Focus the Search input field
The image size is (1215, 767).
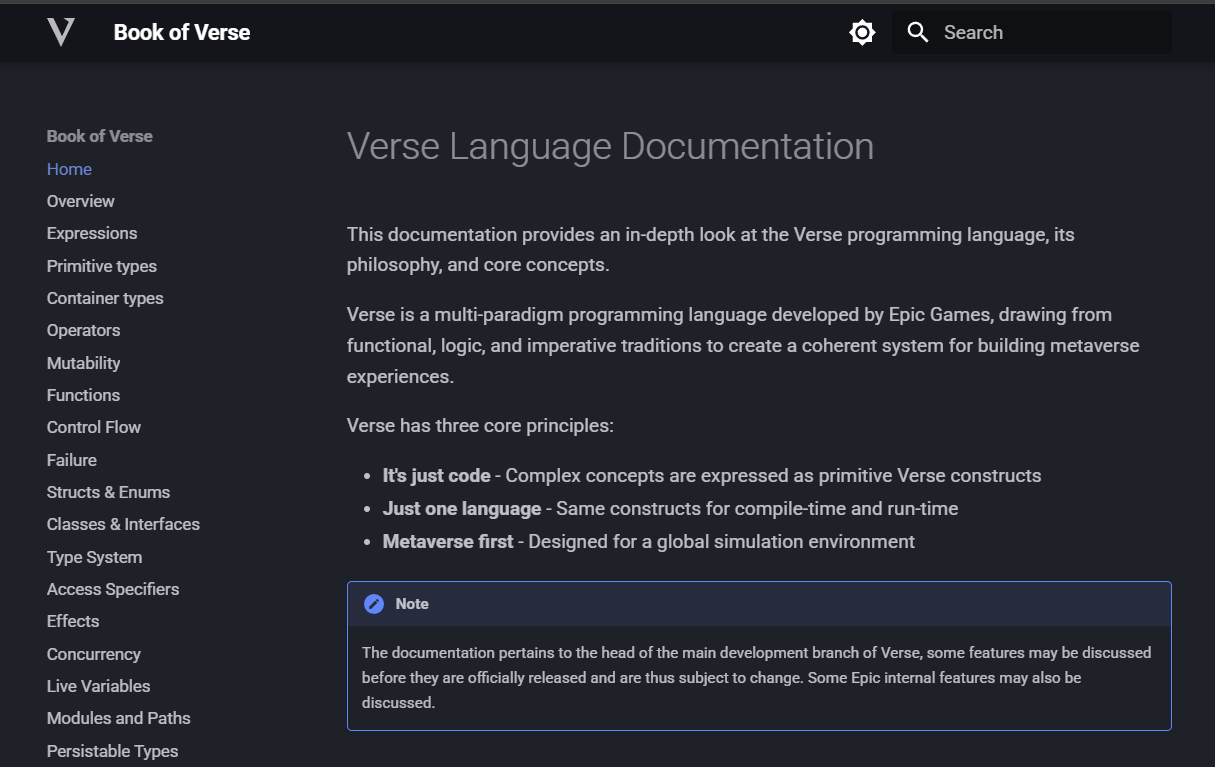click(x=1032, y=33)
